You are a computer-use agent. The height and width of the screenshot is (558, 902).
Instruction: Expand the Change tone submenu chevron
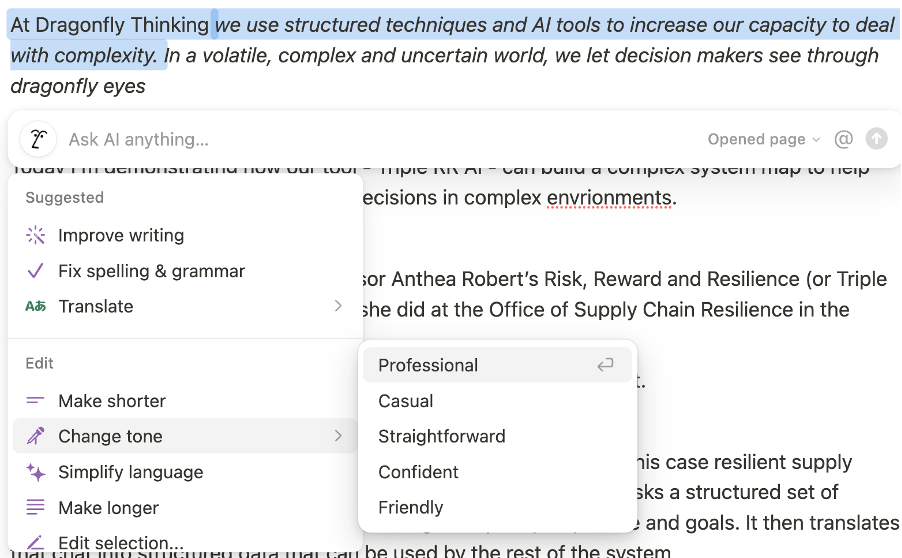(338, 436)
